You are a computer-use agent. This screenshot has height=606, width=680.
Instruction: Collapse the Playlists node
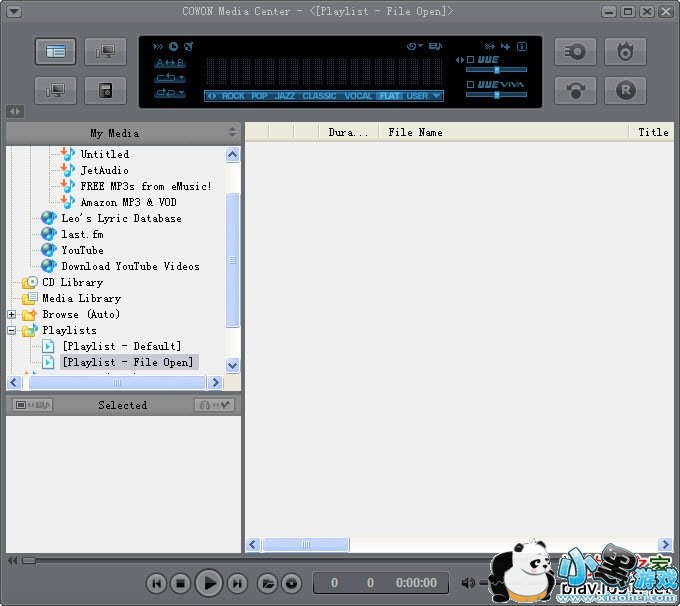[x=12, y=331]
